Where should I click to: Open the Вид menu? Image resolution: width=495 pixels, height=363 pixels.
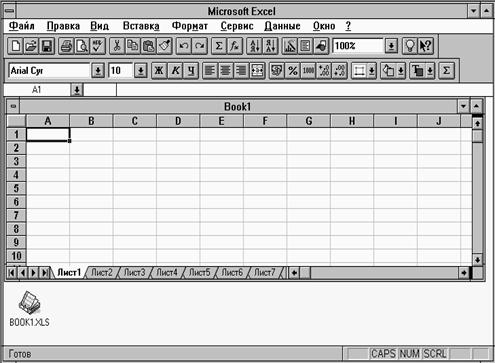pos(99,26)
